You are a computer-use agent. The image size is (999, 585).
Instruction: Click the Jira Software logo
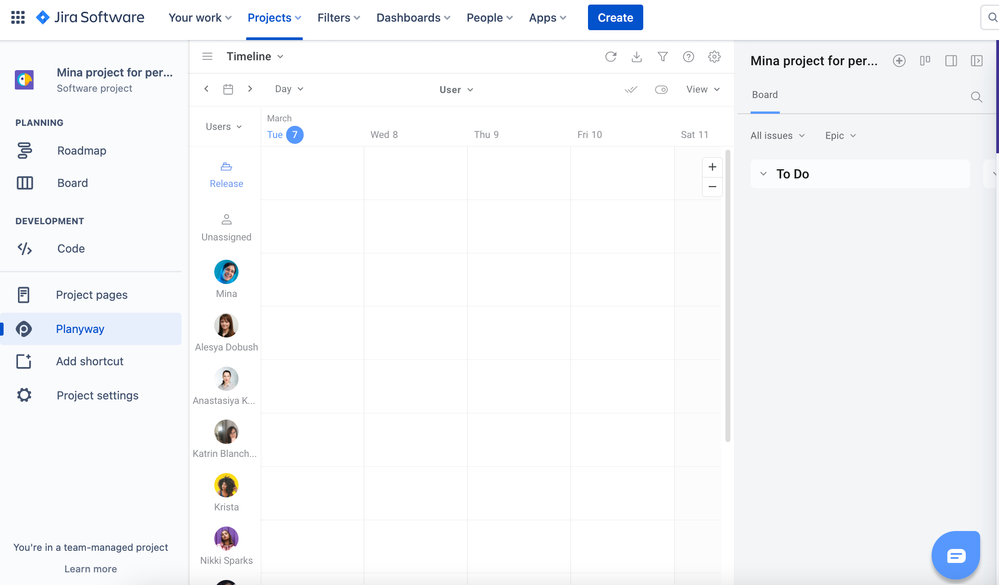pyautogui.click(x=90, y=17)
